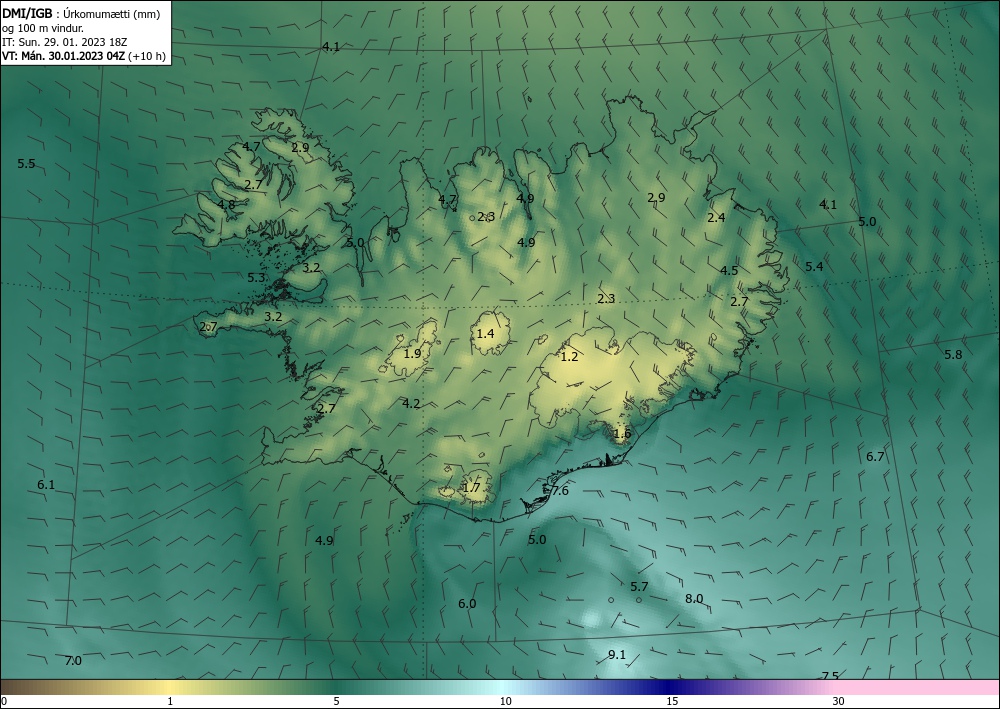Click the 5.5 value west of Westfjords
The height and width of the screenshot is (709, 1000).
(26, 164)
